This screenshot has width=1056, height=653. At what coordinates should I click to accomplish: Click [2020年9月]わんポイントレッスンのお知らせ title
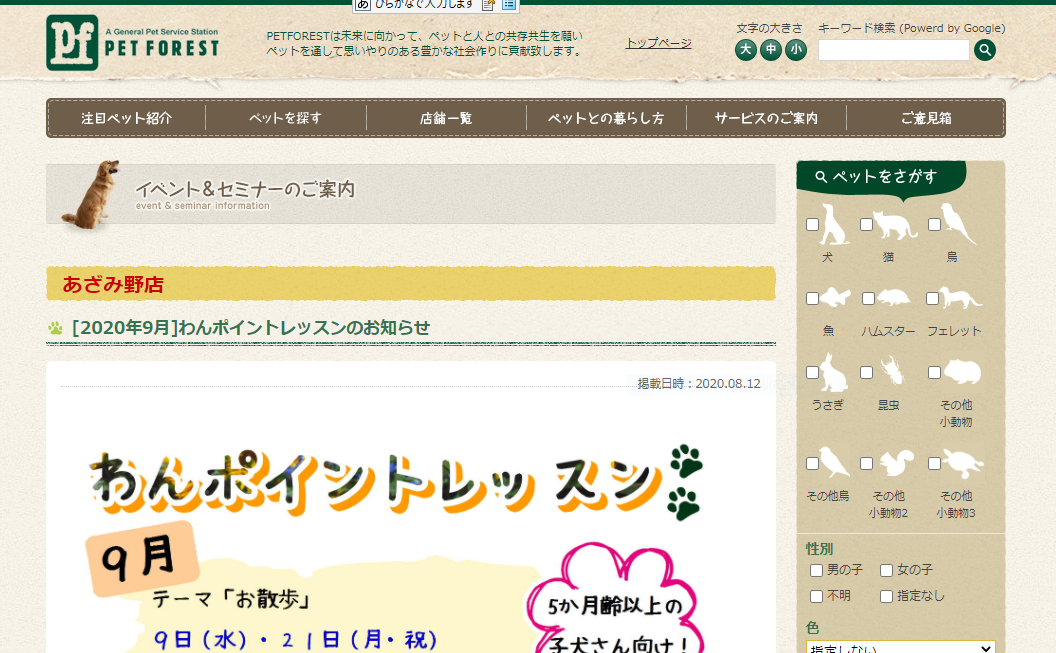pos(251,327)
